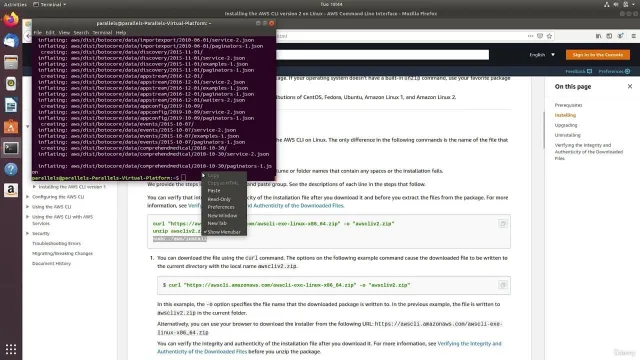
Task: Open Document History in the left navigation
Action: 51,264
